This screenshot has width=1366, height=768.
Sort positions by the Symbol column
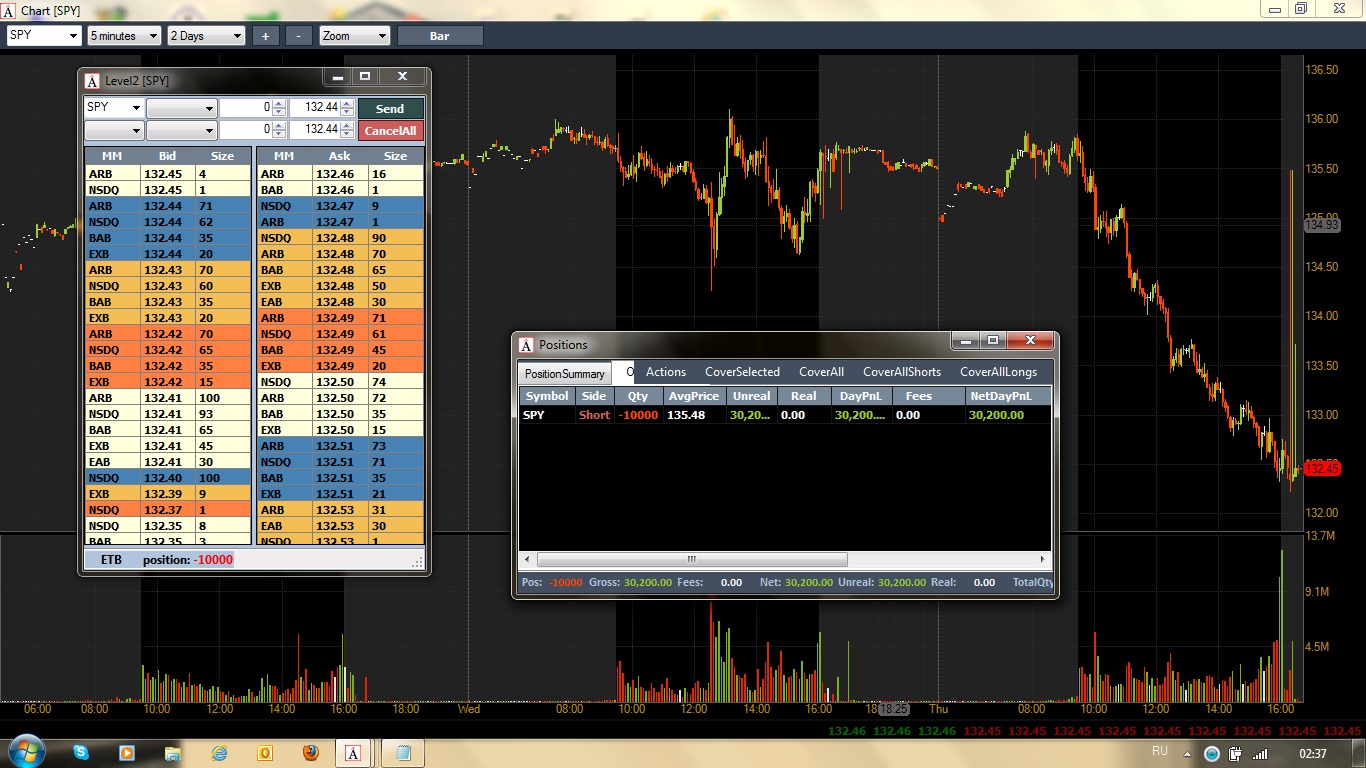pyautogui.click(x=547, y=396)
